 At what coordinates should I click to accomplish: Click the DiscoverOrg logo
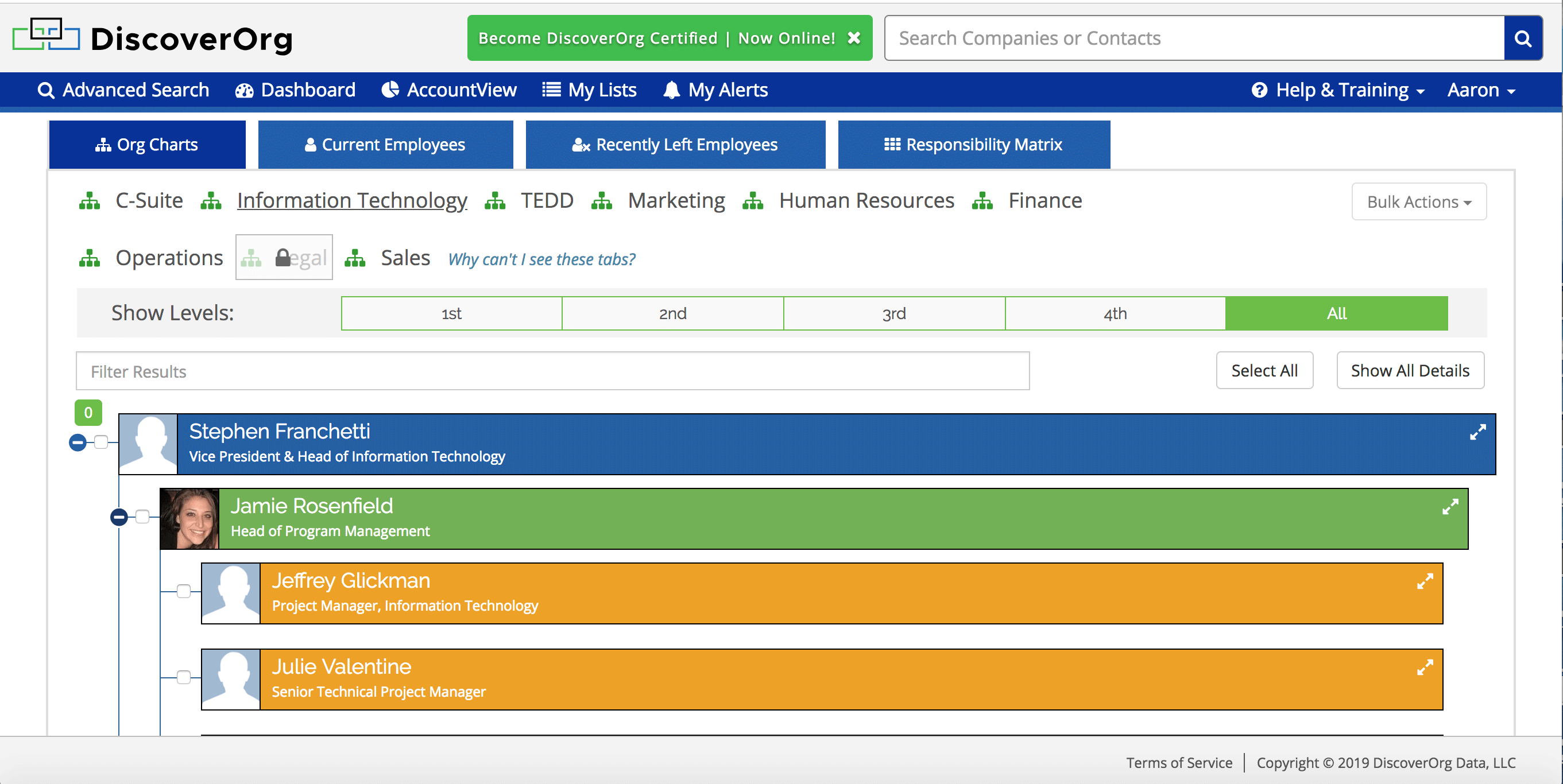pos(152,38)
